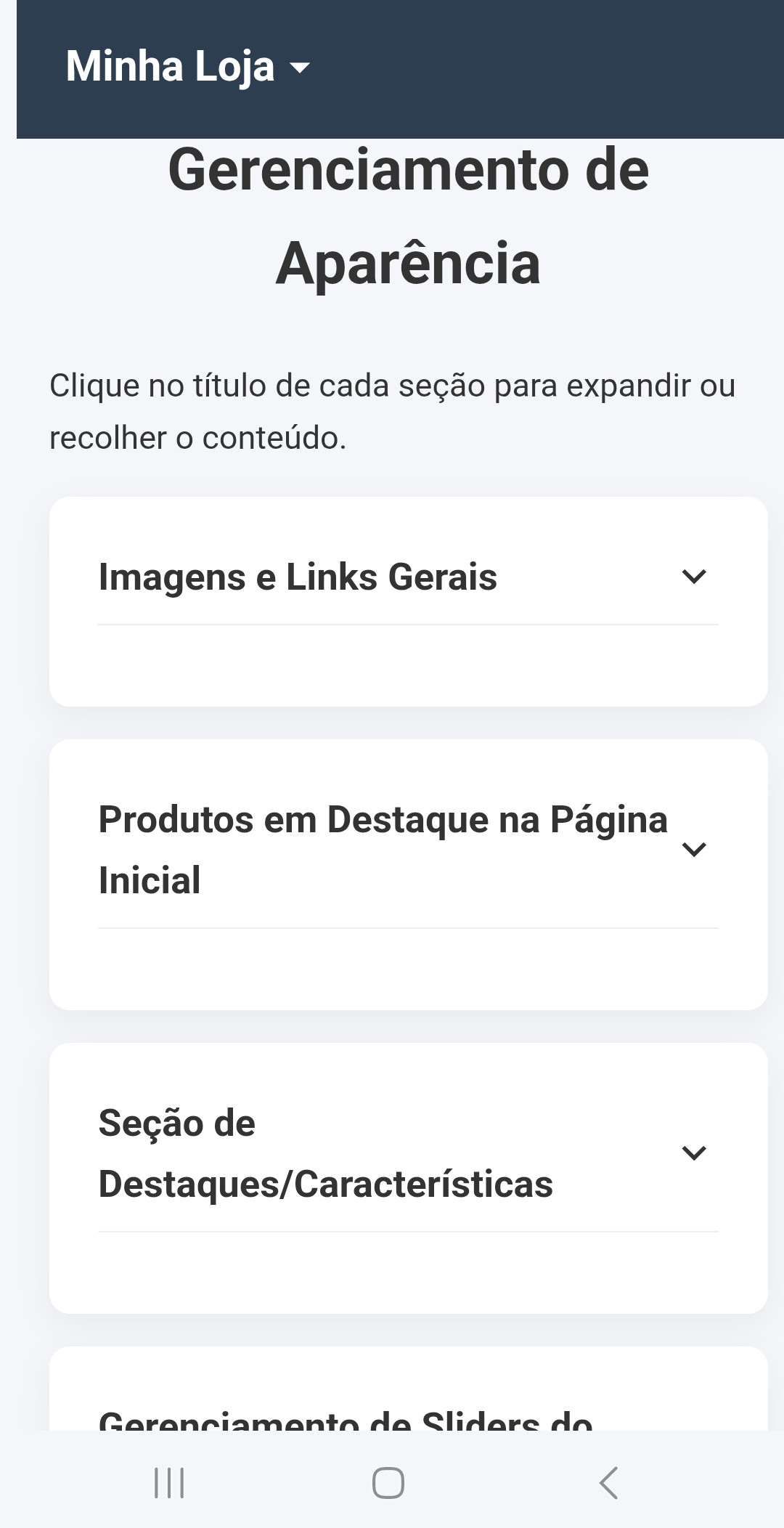Click the divider under Imagens e Links Gerais
The image size is (784, 1528).
tap(408, 625)
